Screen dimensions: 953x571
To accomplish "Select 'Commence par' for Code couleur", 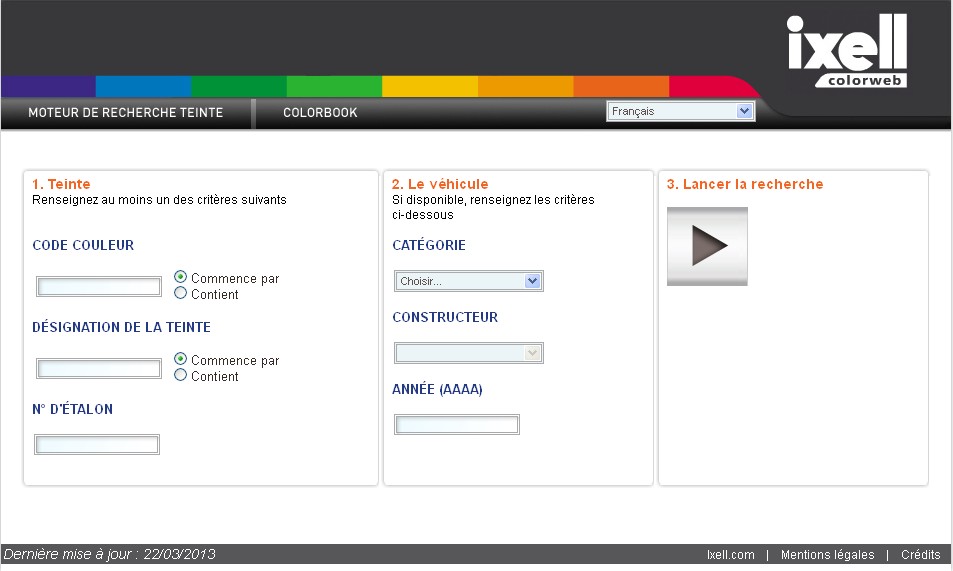I will (181, 277).
